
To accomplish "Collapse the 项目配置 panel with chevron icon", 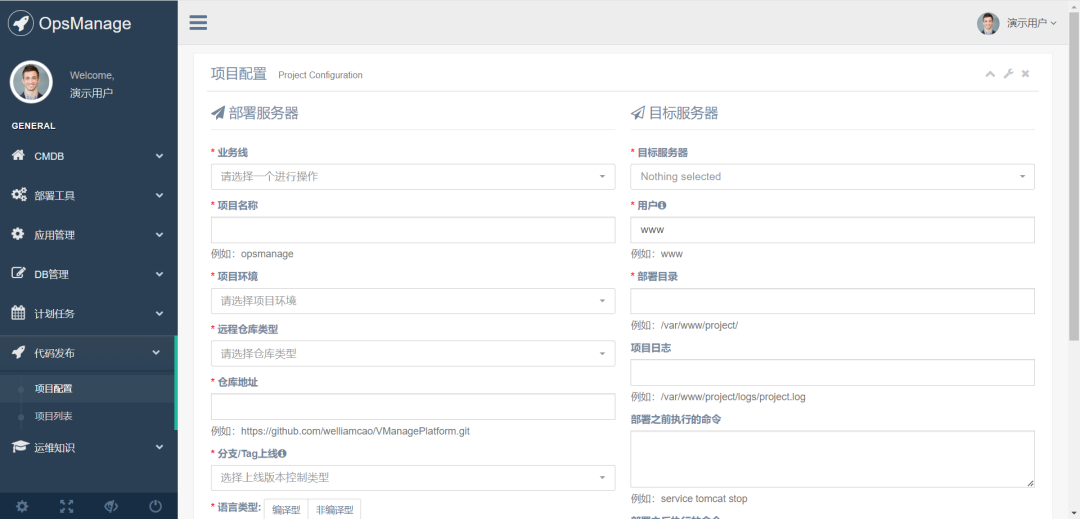I will pyautogui.click(x=990, y=74).
